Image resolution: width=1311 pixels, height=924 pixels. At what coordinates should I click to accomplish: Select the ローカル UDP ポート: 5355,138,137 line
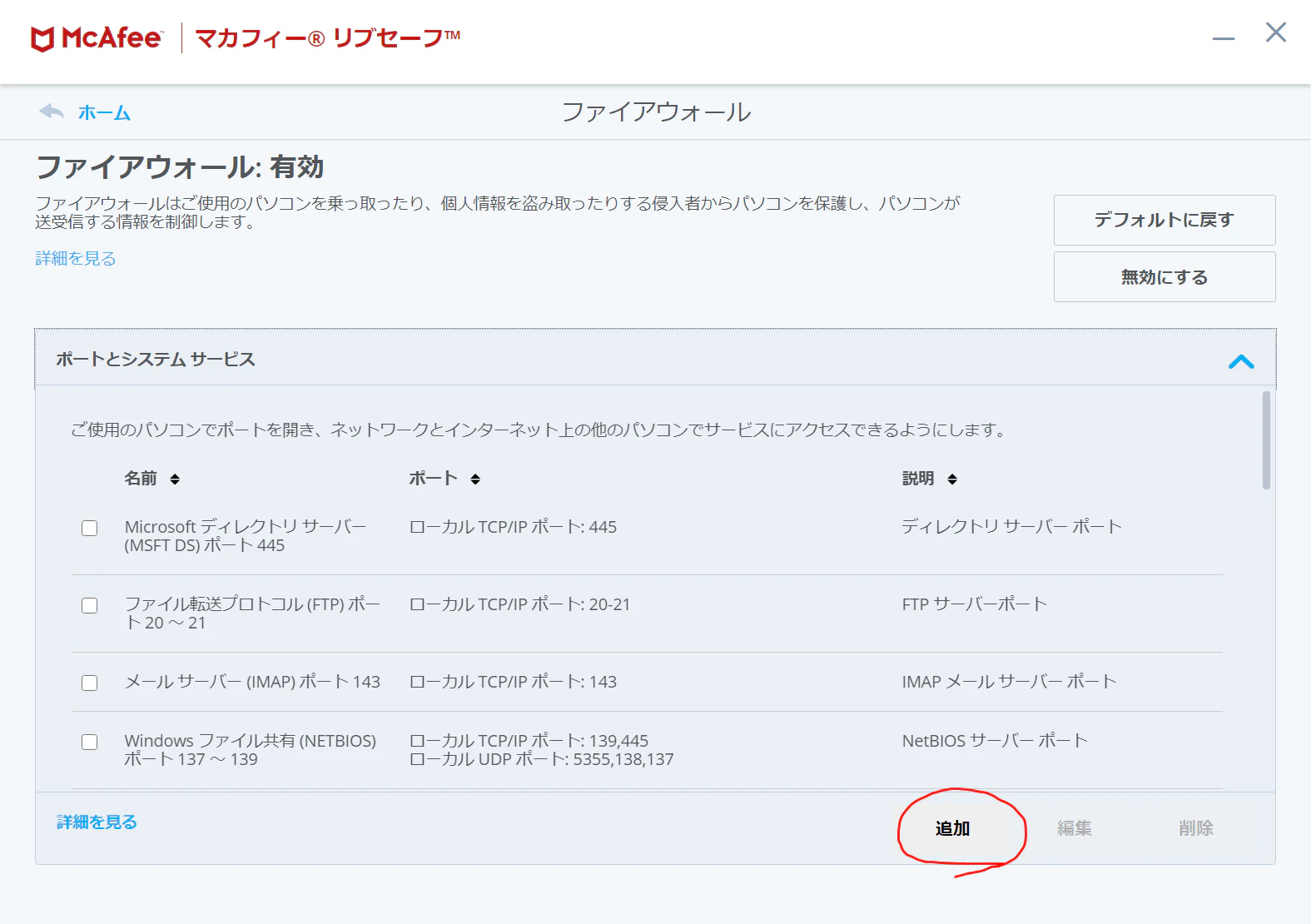click(x=541, y=759)
